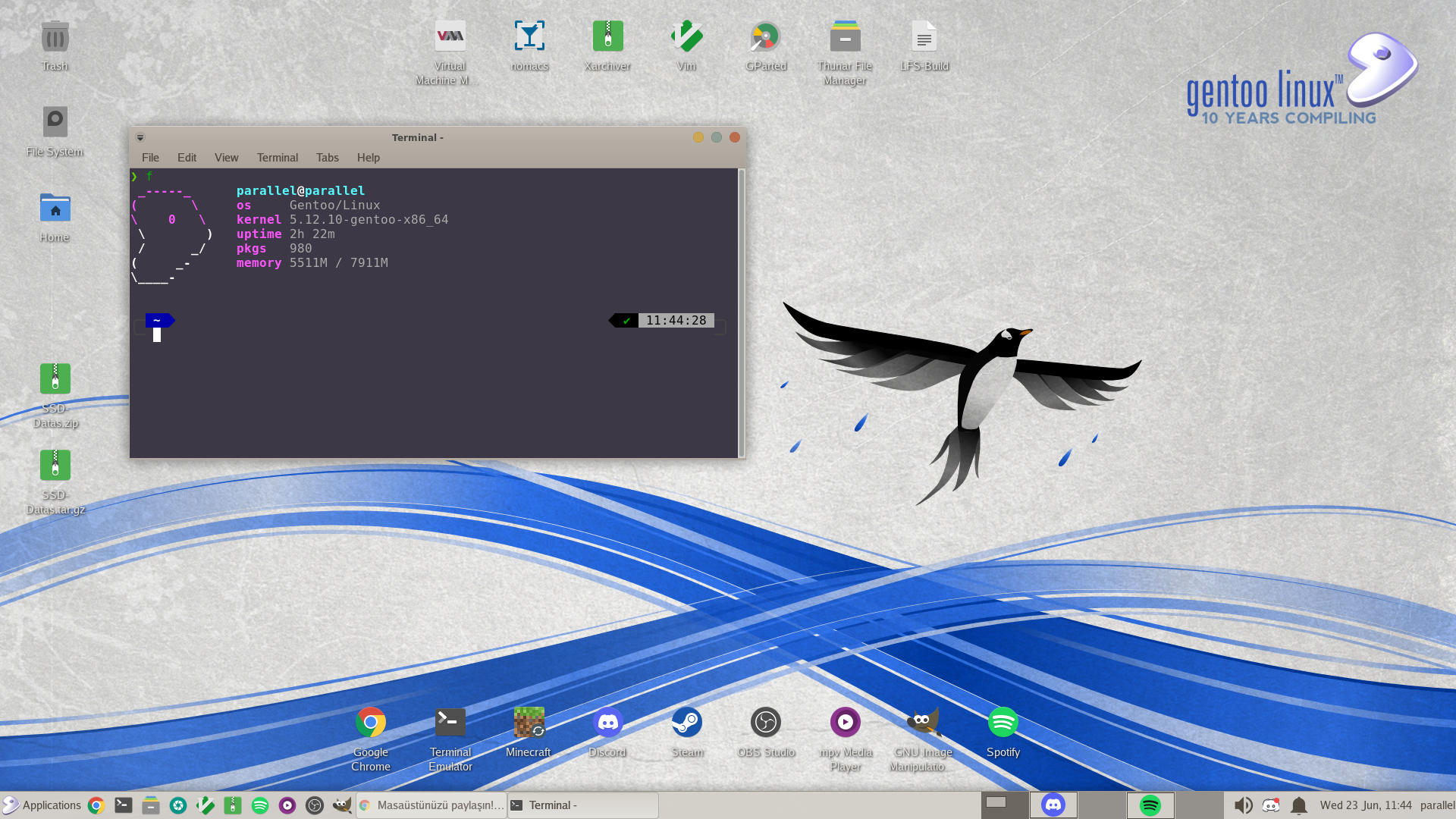
Task: Open the Terminal Help menu
Action: (368, 158)
